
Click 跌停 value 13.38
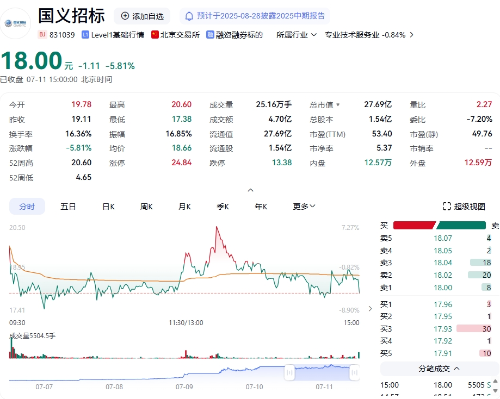pyautogui.click(x=282, y=162)
